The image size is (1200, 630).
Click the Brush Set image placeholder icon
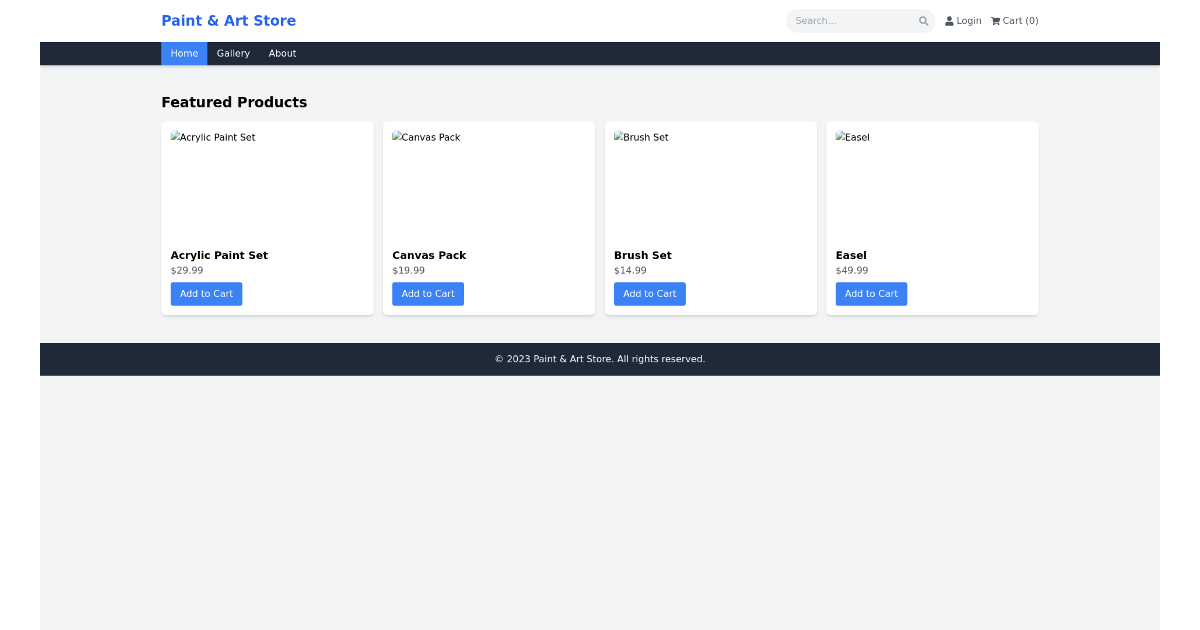point(619,137)
